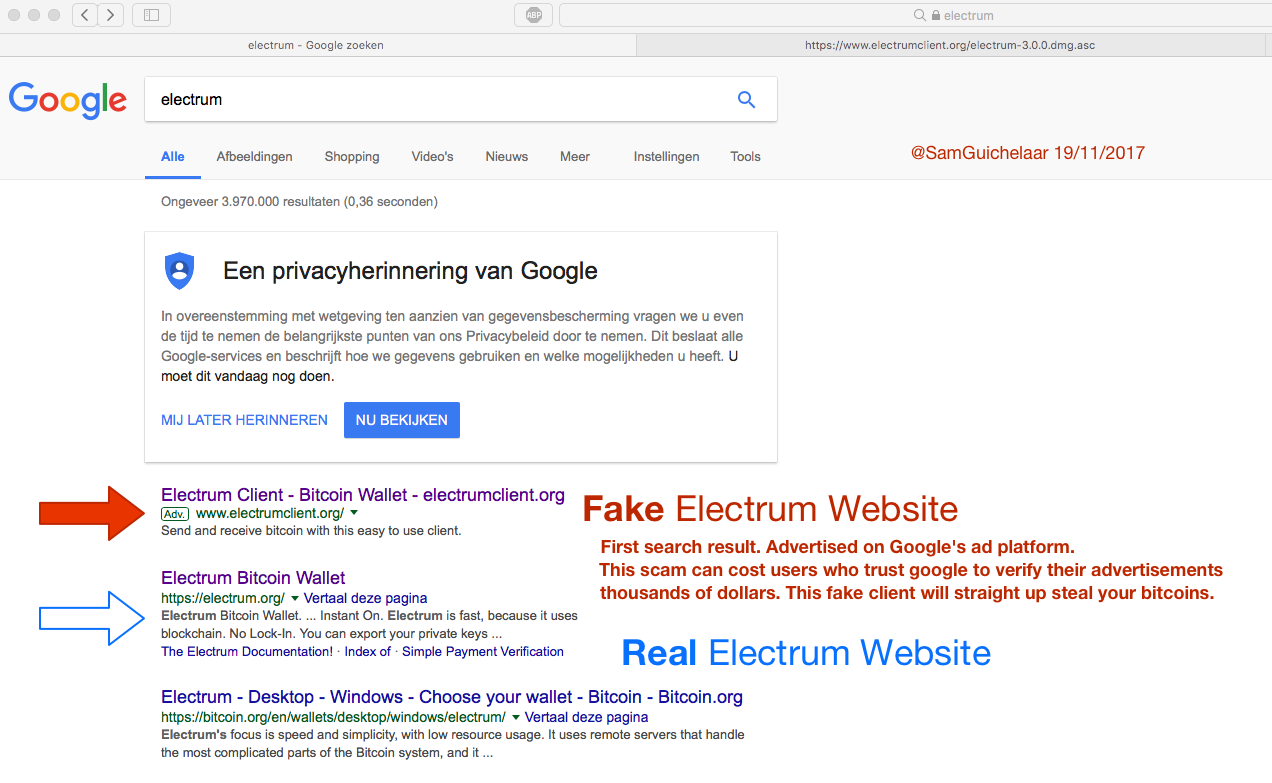
Task: Click the back navigation arrow
Action: point(84,15)
